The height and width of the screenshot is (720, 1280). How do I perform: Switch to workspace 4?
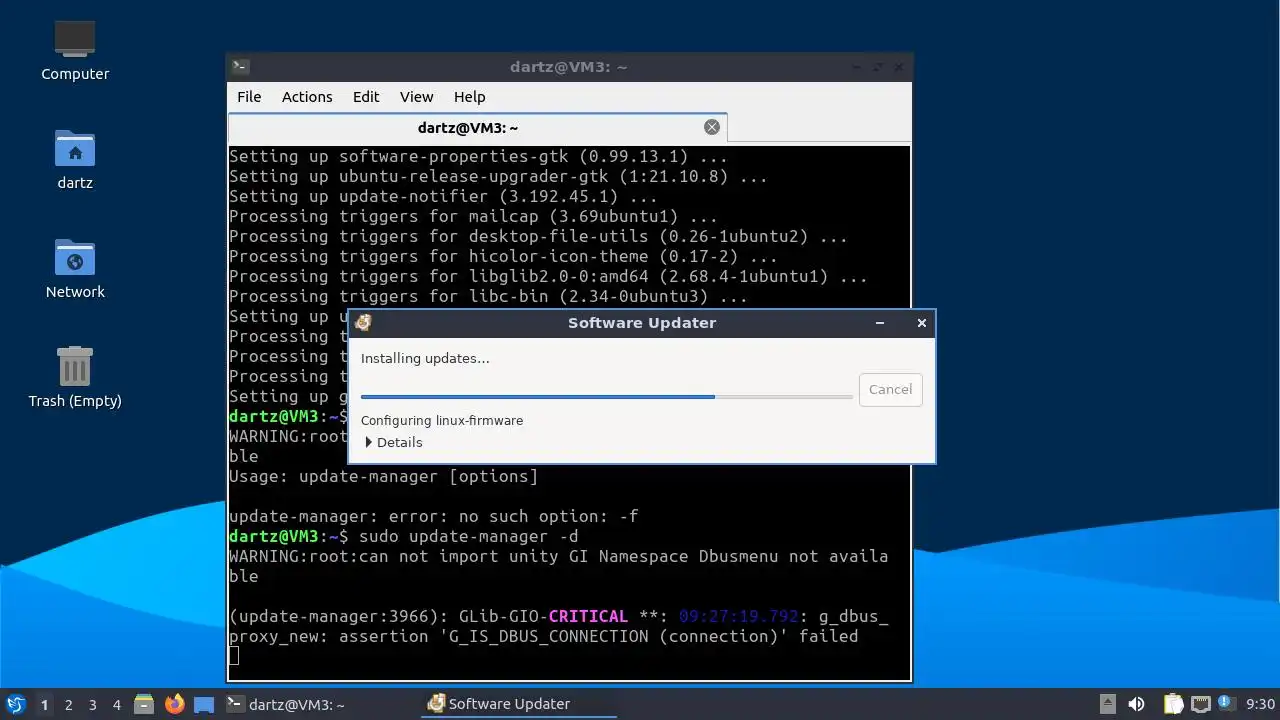pos(116,705)
